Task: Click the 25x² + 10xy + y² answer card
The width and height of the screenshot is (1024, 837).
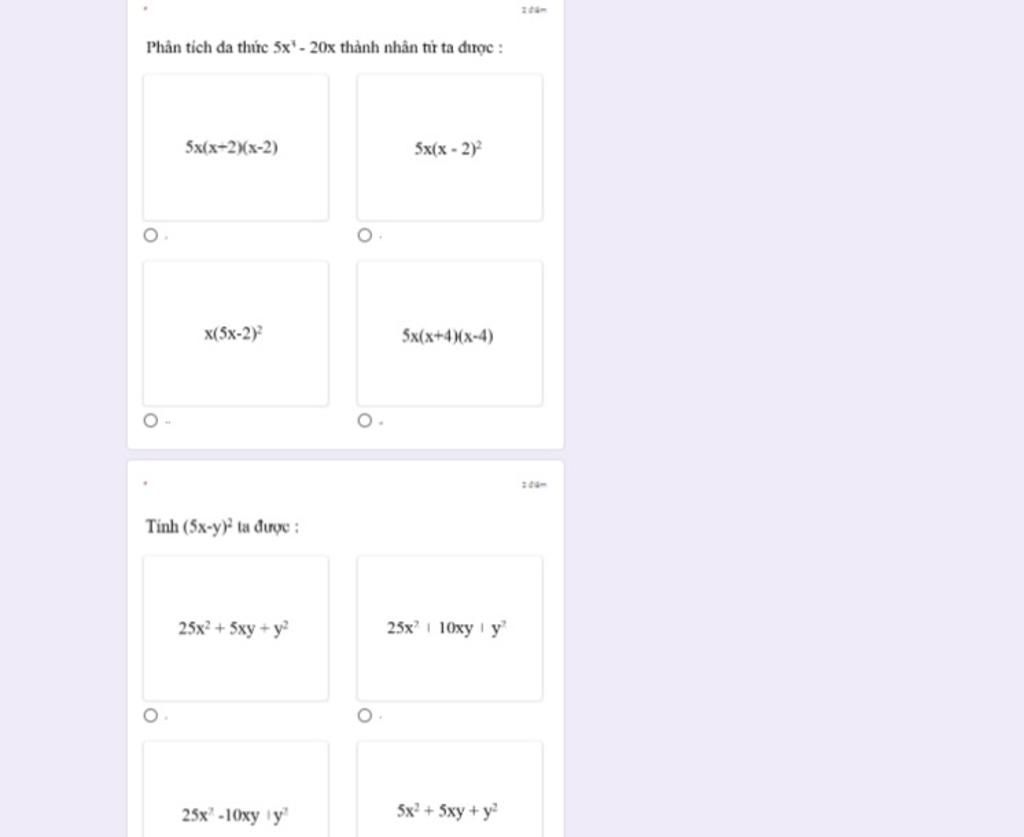Action: [x=450, y=628]
